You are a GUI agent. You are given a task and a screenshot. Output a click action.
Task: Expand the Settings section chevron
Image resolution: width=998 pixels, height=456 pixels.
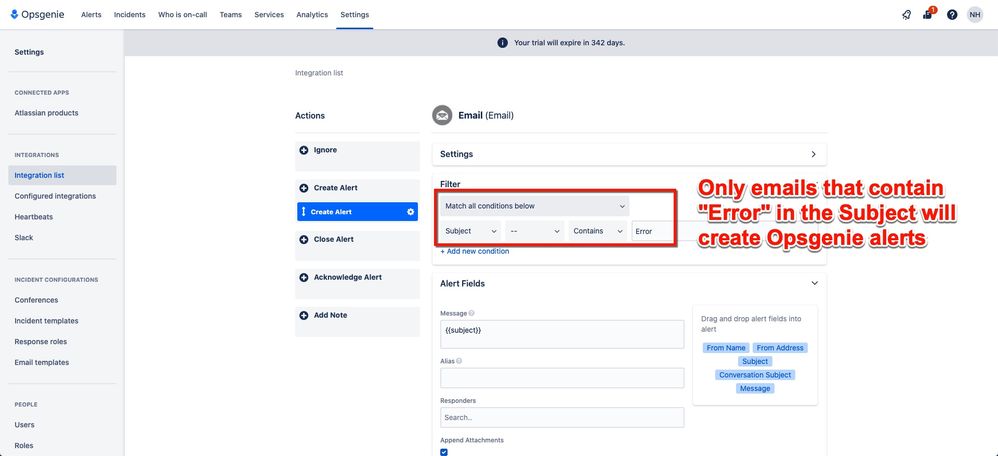(813, 154)
